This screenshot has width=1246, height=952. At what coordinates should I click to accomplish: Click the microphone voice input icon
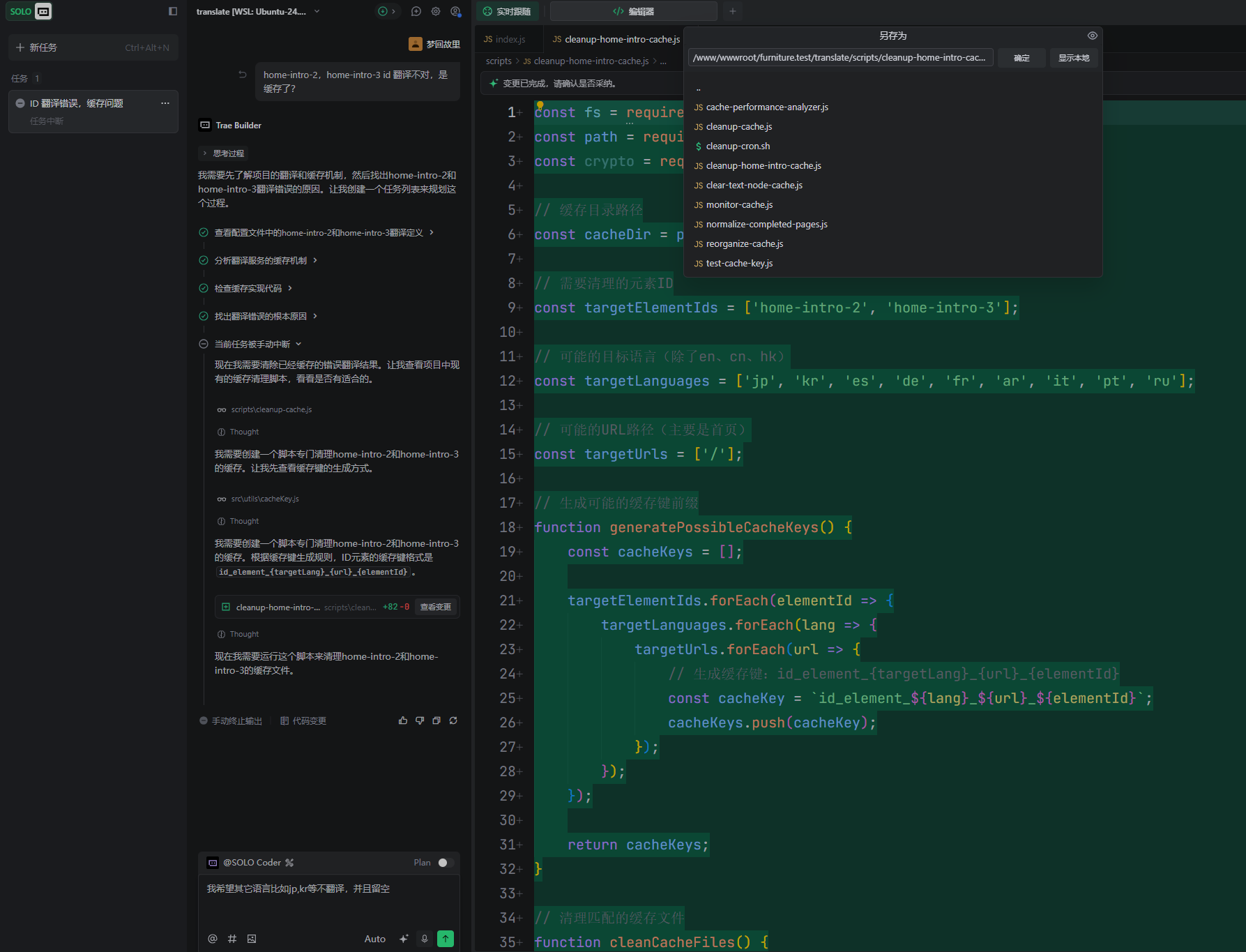(424, 939)
